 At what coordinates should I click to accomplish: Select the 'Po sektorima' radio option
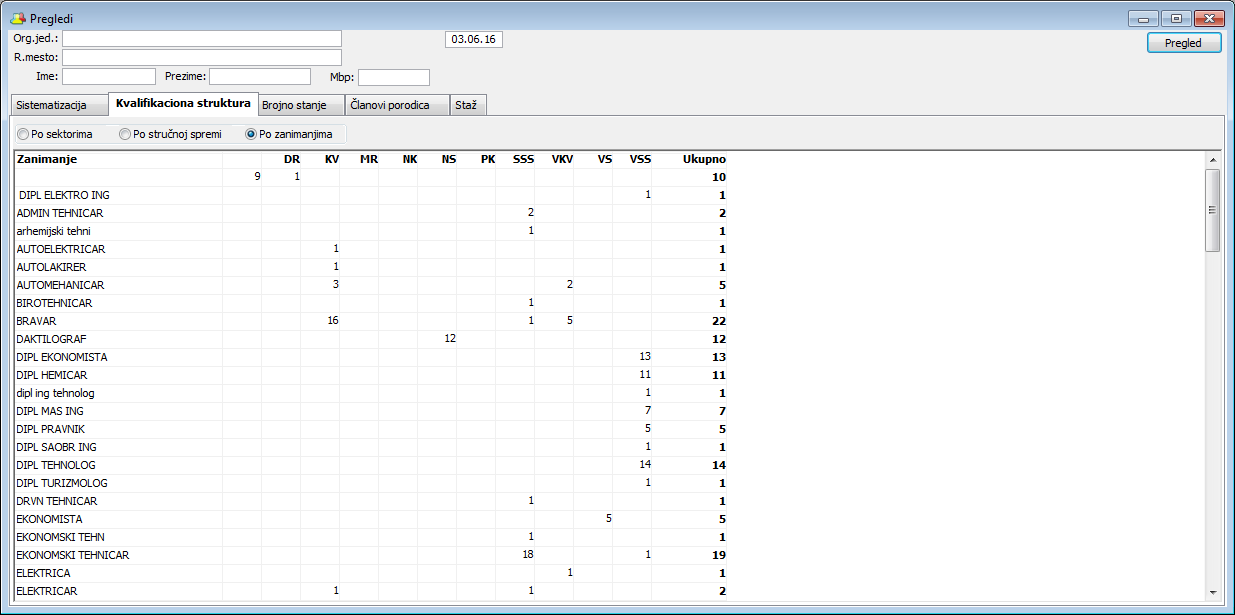(x=23, y=134)
